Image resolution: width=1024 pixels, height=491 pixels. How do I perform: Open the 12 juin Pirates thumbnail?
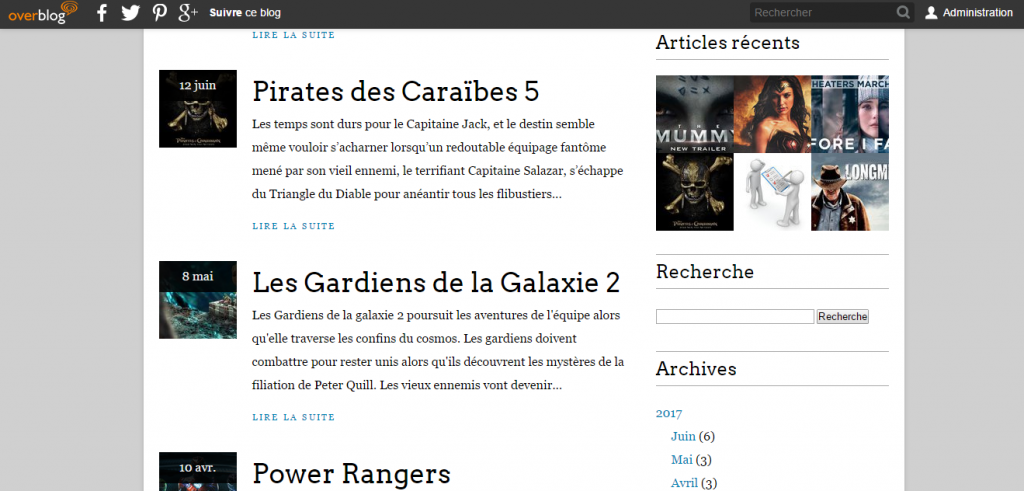tap(198, 109)
